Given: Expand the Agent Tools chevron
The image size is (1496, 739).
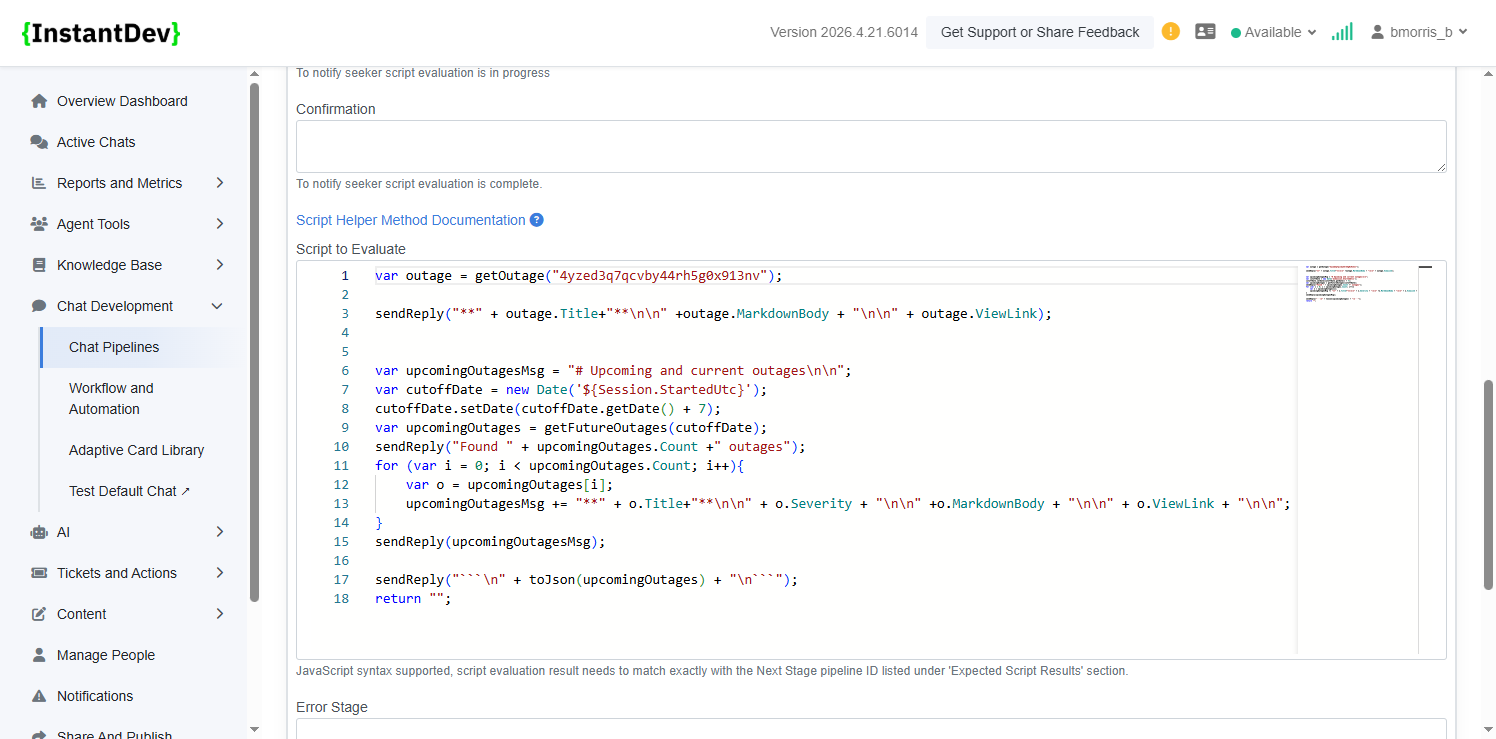Looking at the screenshot, I should tap(220, 224).
